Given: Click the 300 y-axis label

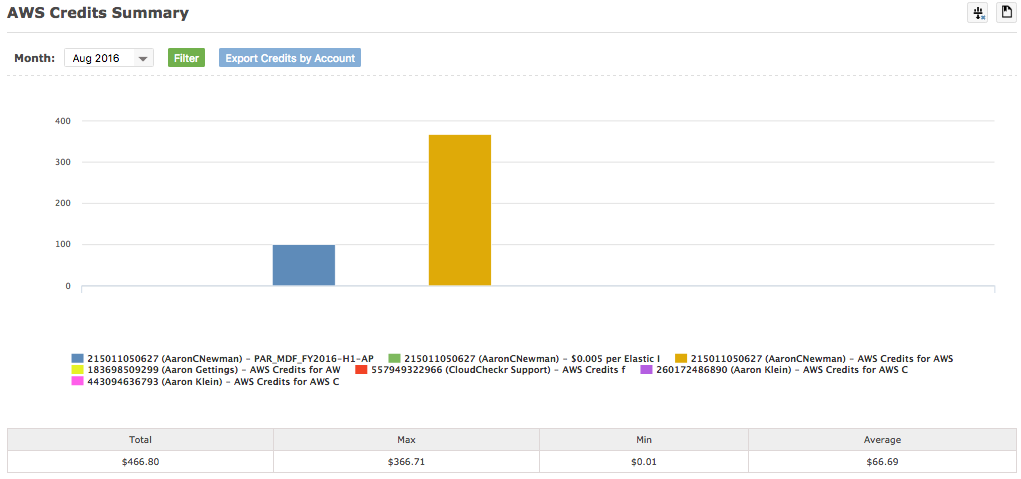Looking at the screenshot, I should coord(63,162).
